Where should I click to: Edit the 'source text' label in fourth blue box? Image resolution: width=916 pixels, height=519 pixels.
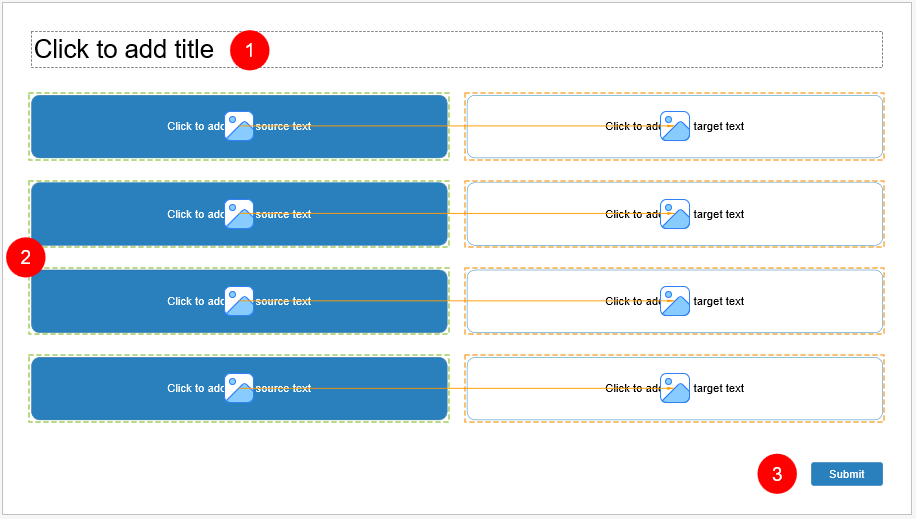point(284,388)
